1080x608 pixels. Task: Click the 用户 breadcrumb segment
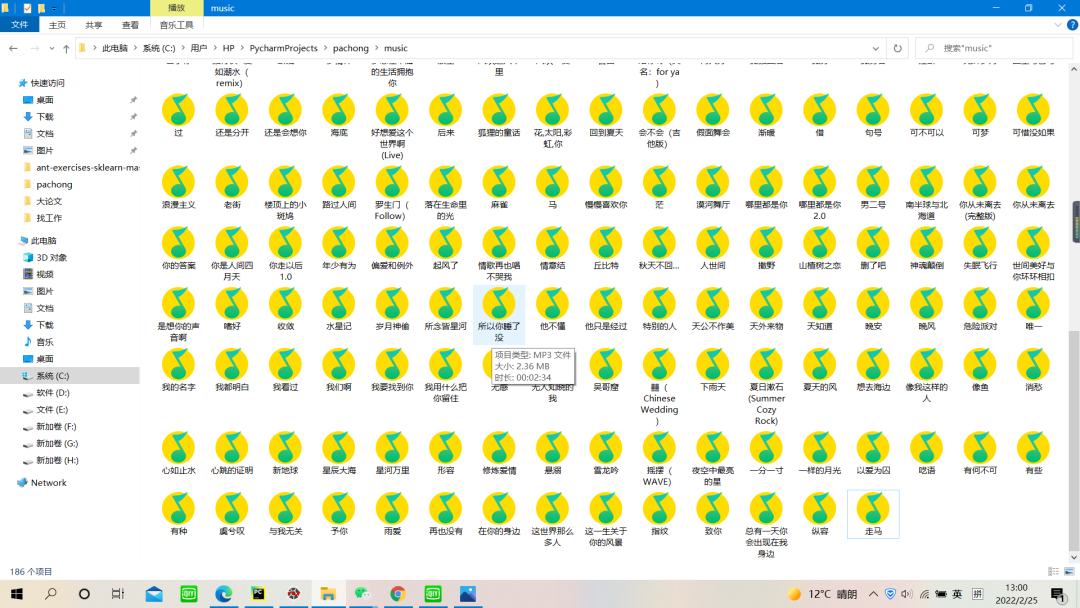199,48
